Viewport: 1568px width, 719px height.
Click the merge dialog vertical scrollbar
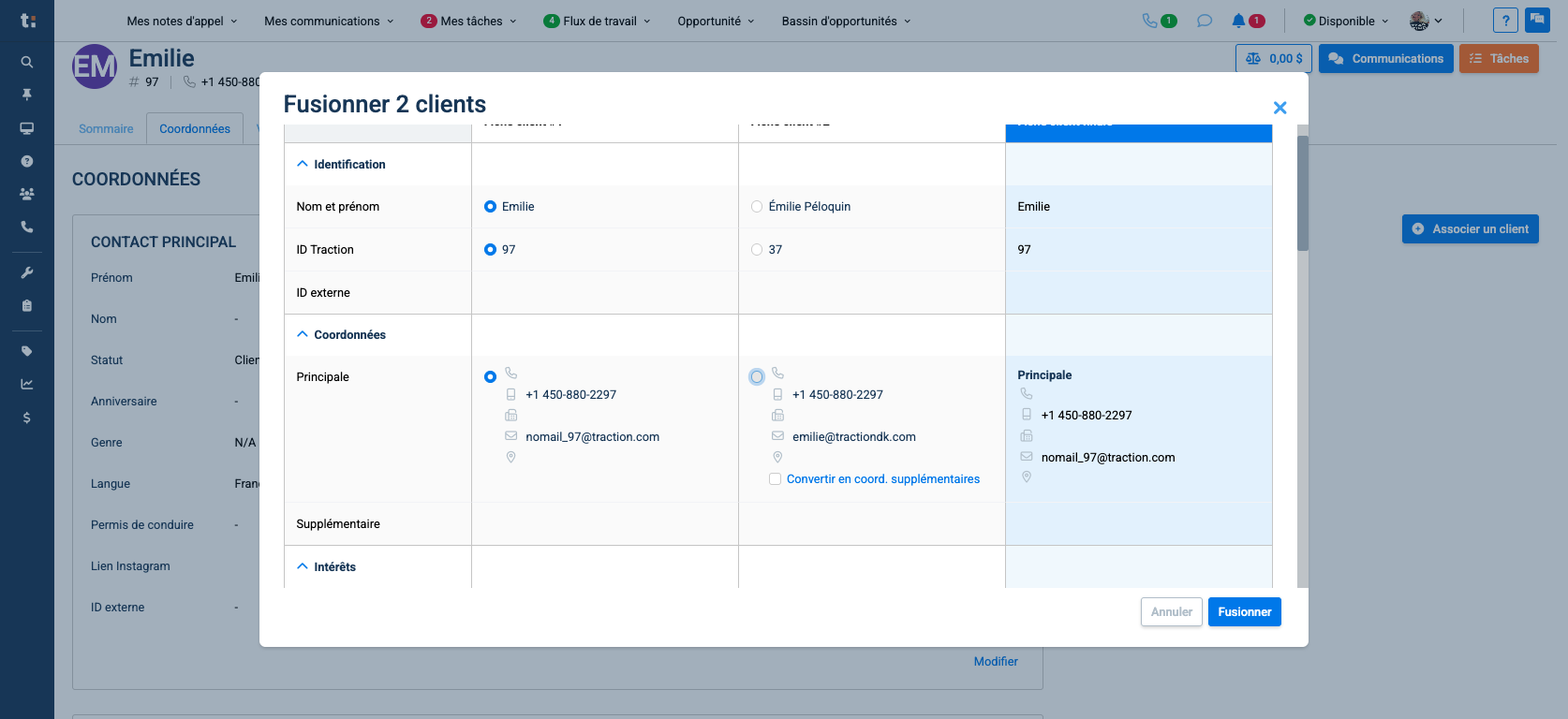[1302, 193]
